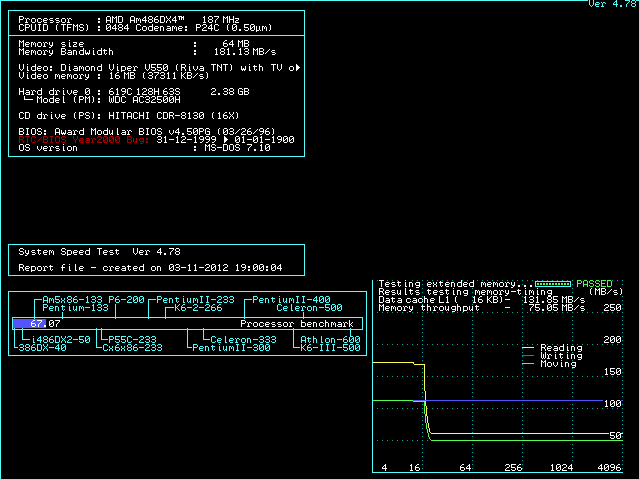Viewport: 640px width, 480px height.
Task: Click the Moving legend entry
Action: tap(558, 364)
